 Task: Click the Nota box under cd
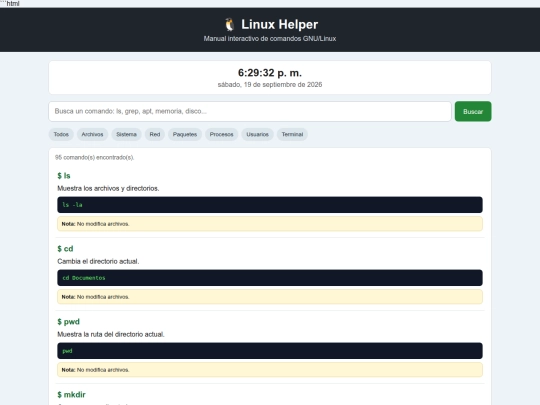click(270, 297)
